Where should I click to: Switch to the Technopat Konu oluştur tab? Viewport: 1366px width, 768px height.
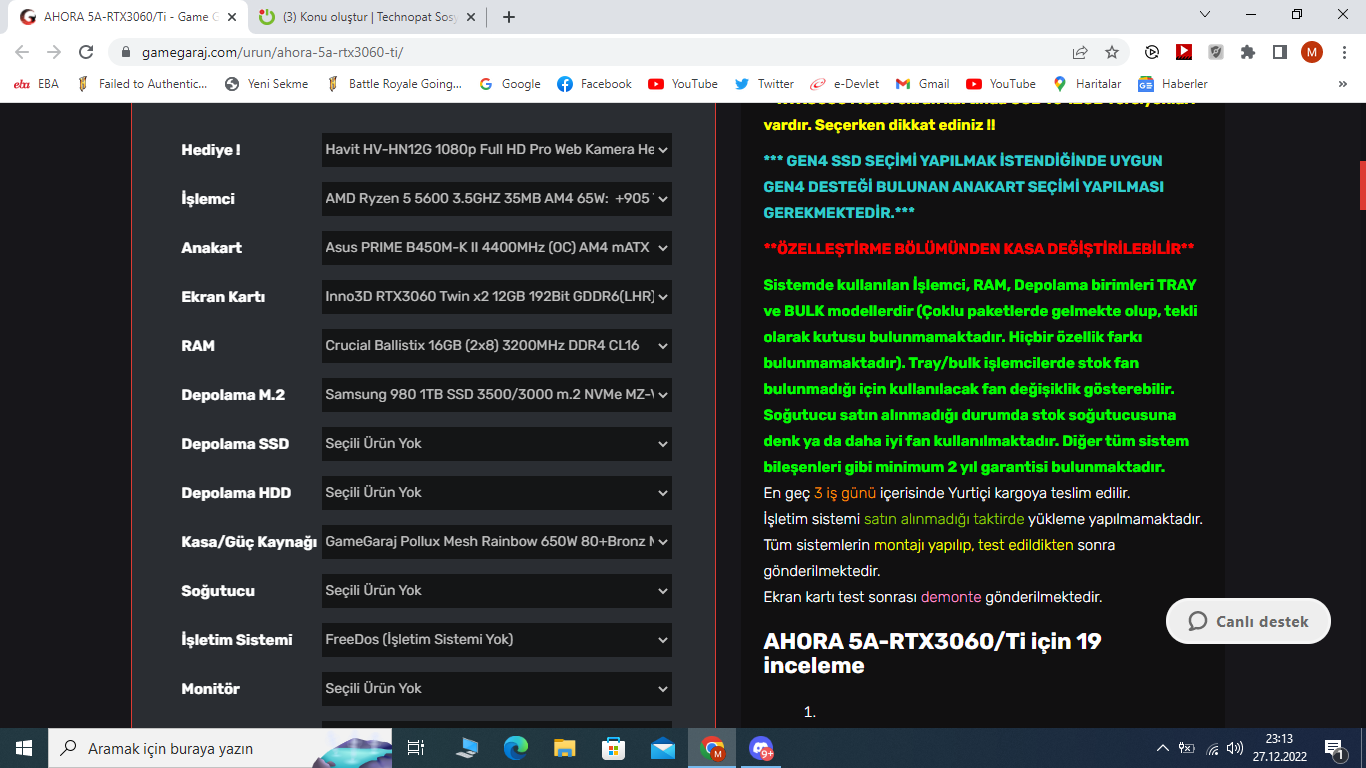367,17
